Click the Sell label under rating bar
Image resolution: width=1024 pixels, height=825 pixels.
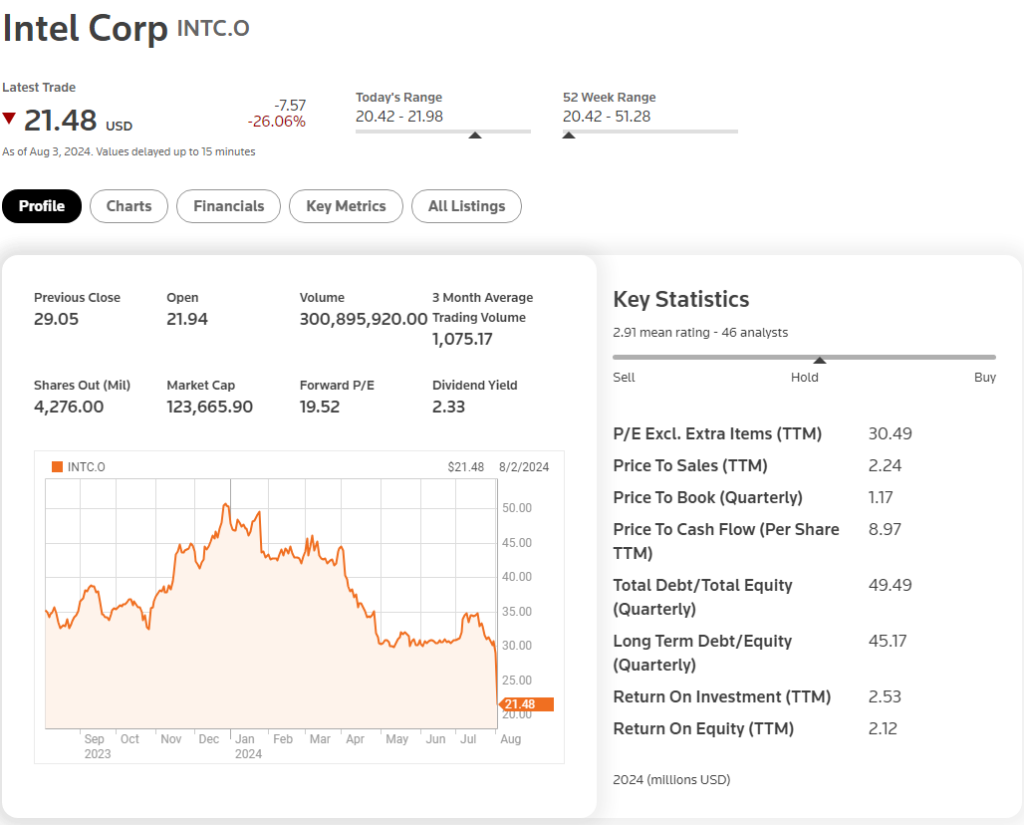(x=624, y=377)
